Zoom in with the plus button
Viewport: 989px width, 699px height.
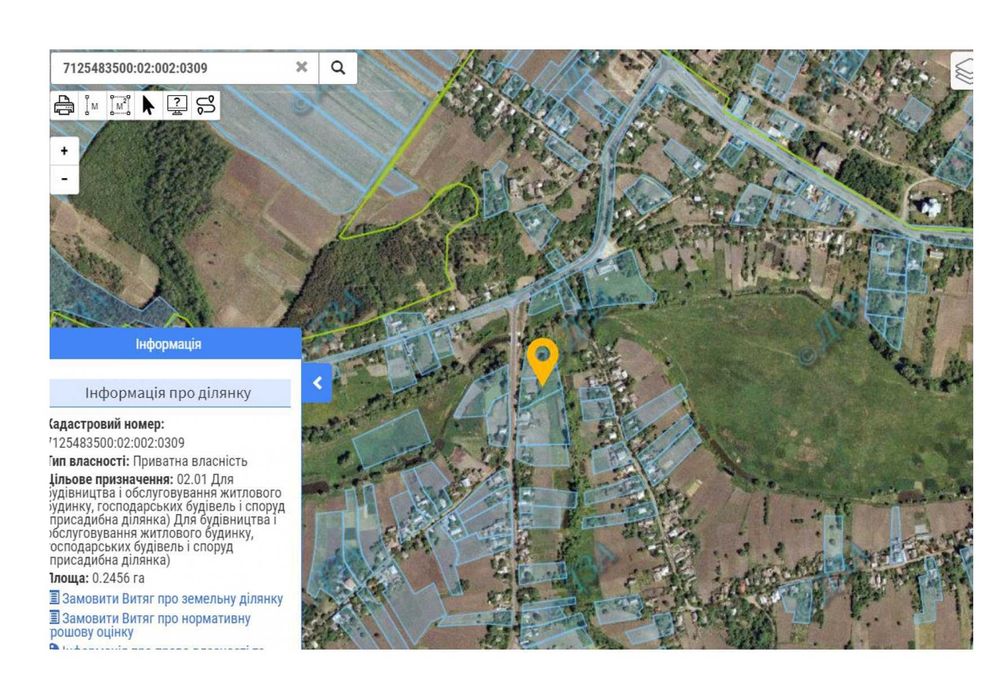(x=64, y=151)
